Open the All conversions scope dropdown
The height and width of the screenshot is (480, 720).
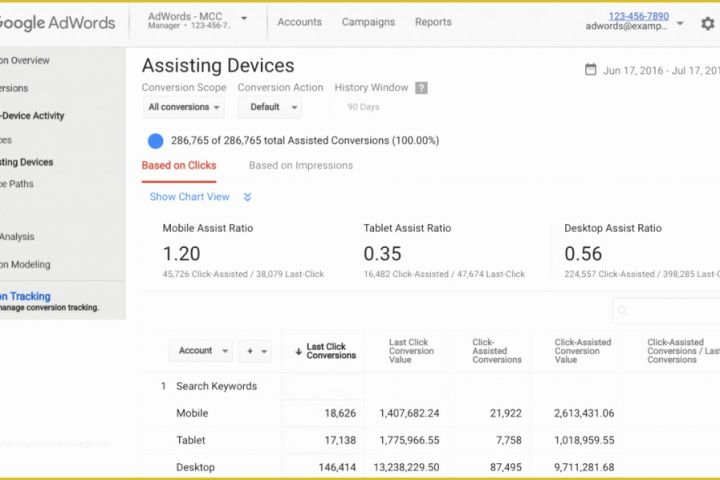[184, 107]
